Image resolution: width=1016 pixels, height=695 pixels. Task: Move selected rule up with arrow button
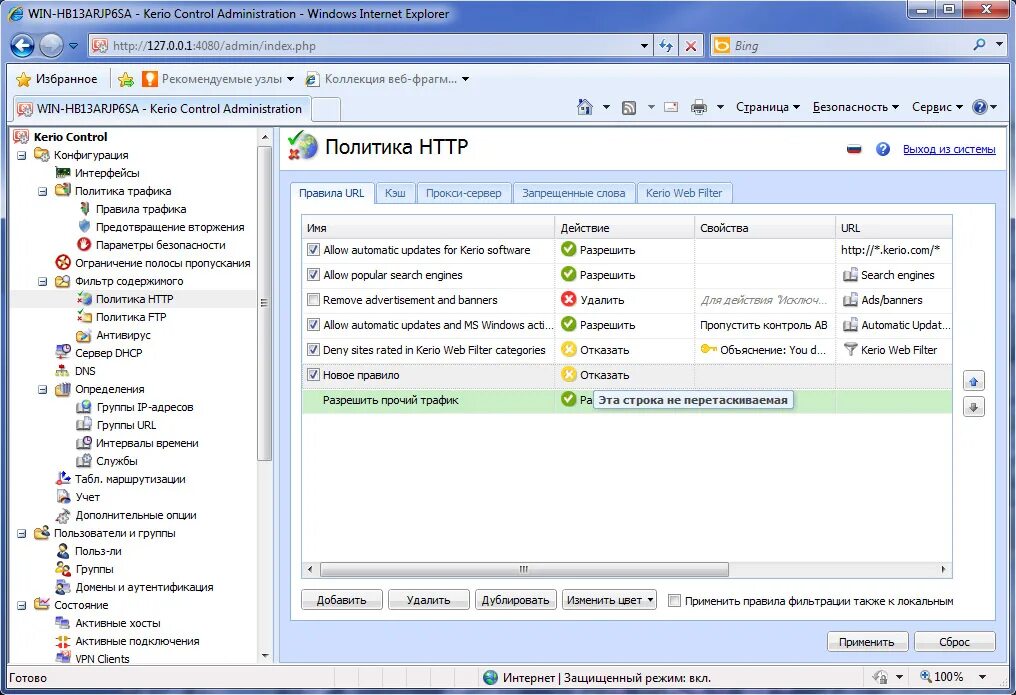tap(973, 381)
